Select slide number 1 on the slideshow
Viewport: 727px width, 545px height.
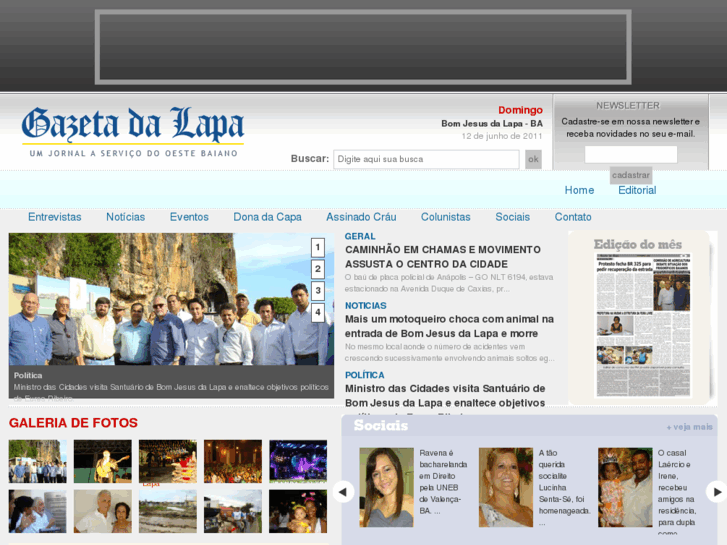(x=318, y=248)
